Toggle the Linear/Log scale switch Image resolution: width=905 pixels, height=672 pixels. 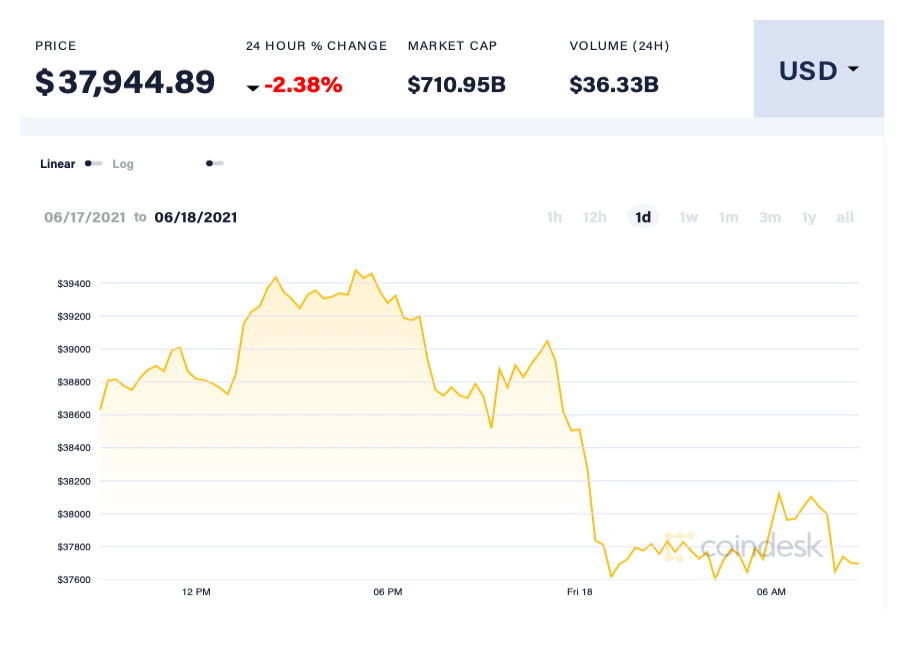(93, 164)
